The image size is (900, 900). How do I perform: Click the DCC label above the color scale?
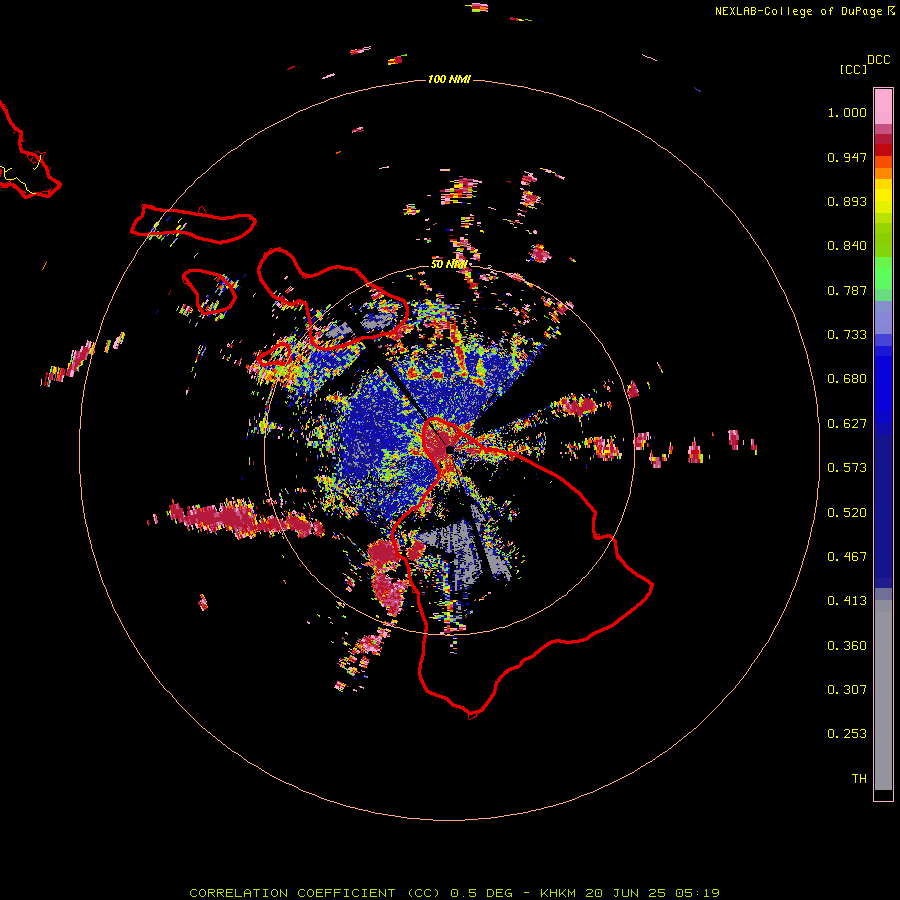878,60
